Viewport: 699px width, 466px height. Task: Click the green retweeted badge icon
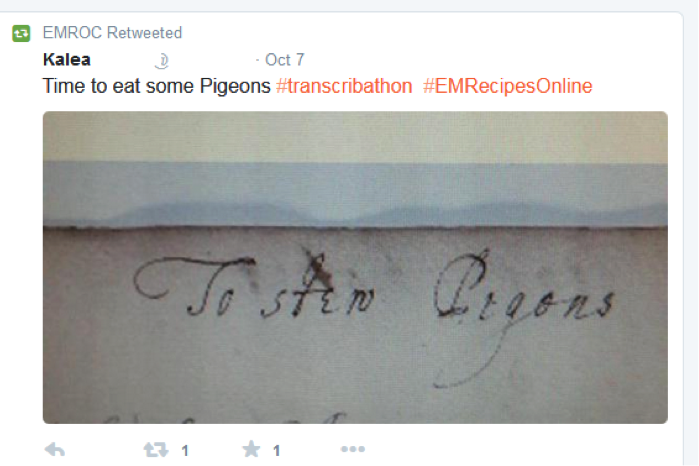(21, 33)
